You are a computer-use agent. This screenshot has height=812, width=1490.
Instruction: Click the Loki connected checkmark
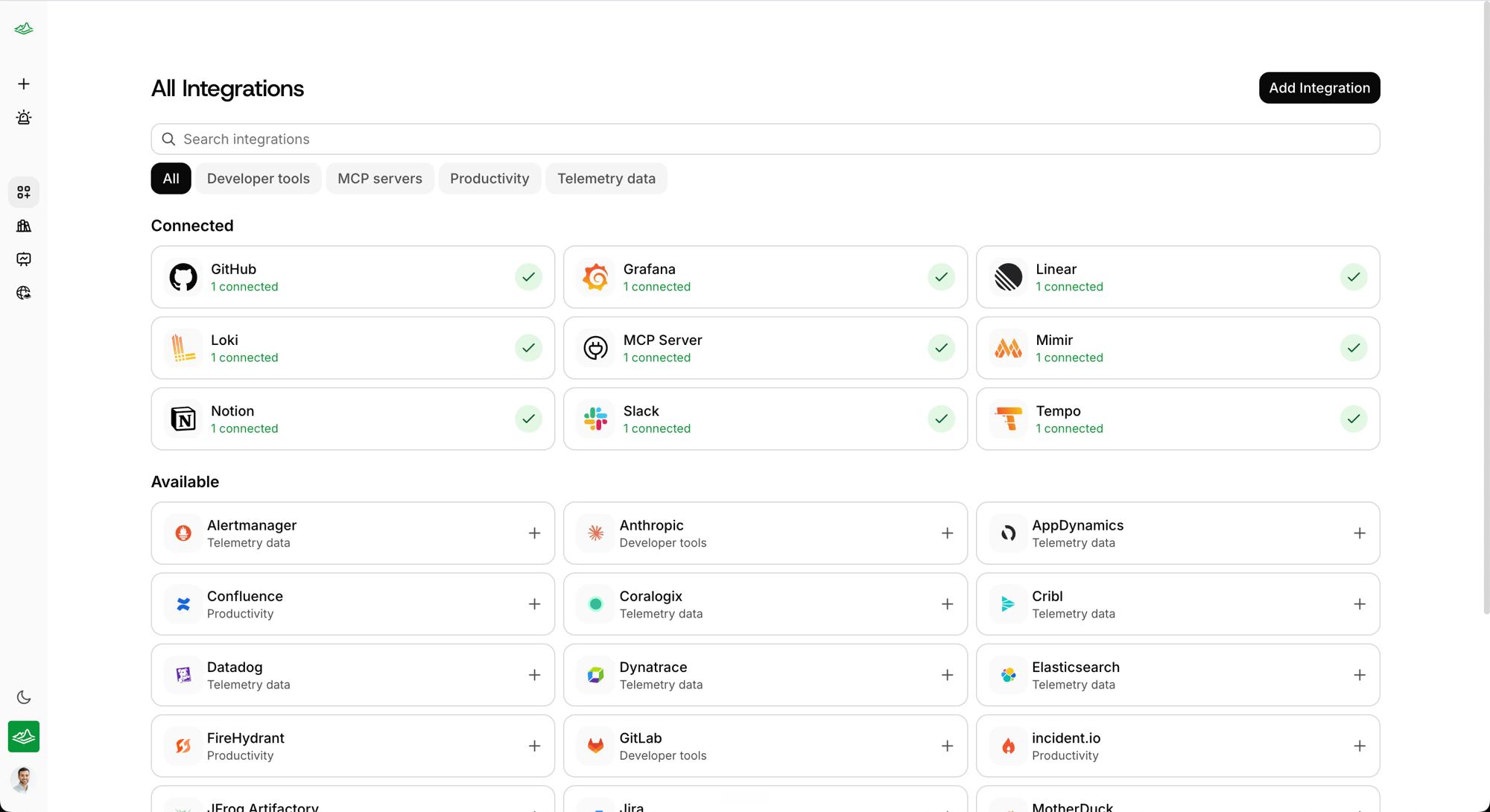pyautogui.click(x=529, y=348)
